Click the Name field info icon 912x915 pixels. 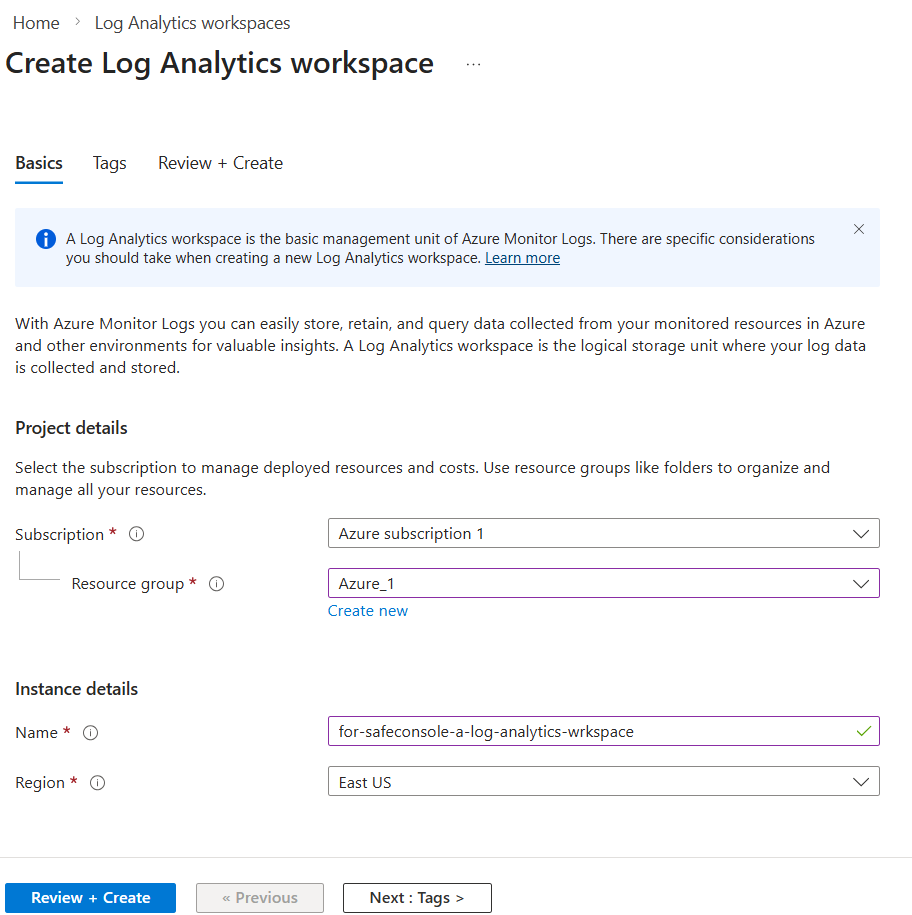tap(90, 732)
